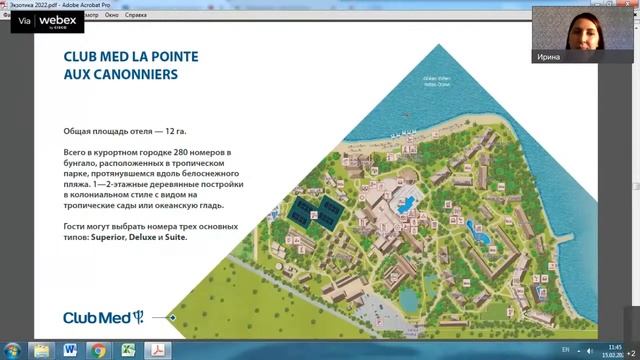
Task: Click the line 'Всего в курортном городке 280 номеров в'
Action: coord(147,153)
